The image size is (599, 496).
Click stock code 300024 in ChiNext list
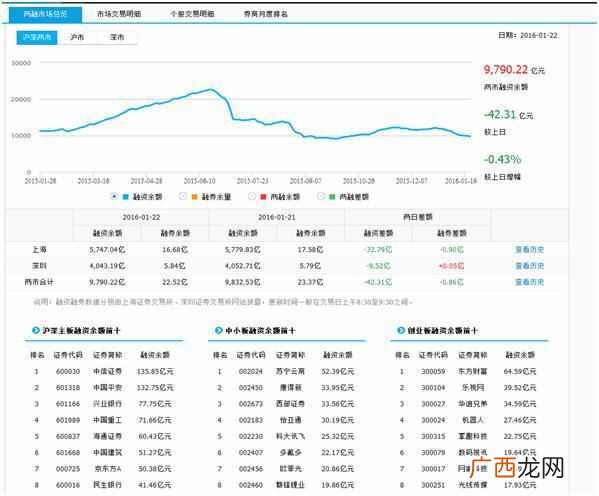pyautogui.click(x=433, y=420)
